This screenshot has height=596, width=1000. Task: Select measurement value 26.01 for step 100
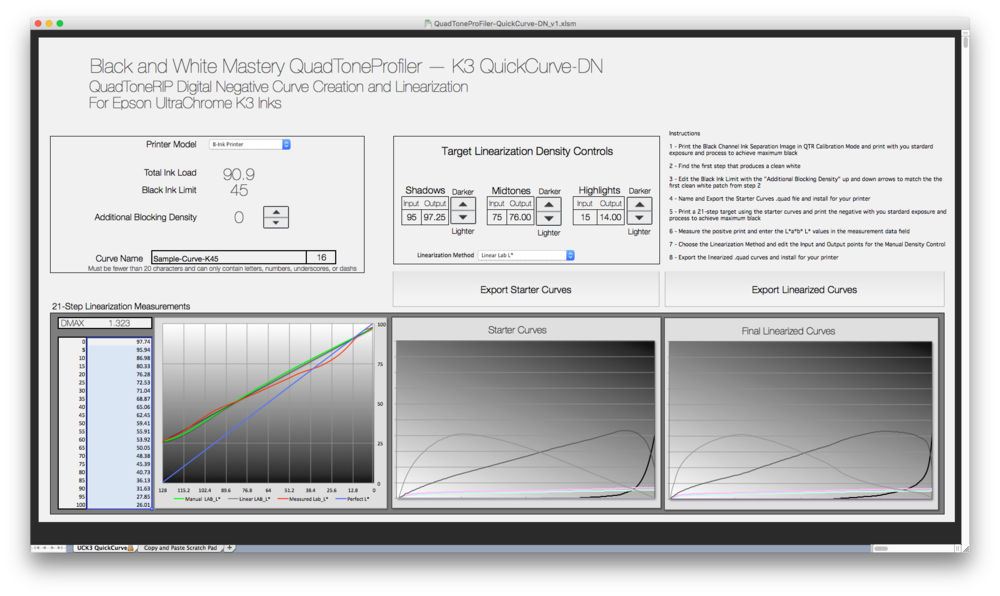pyautogui.click(x=119, y=505)
